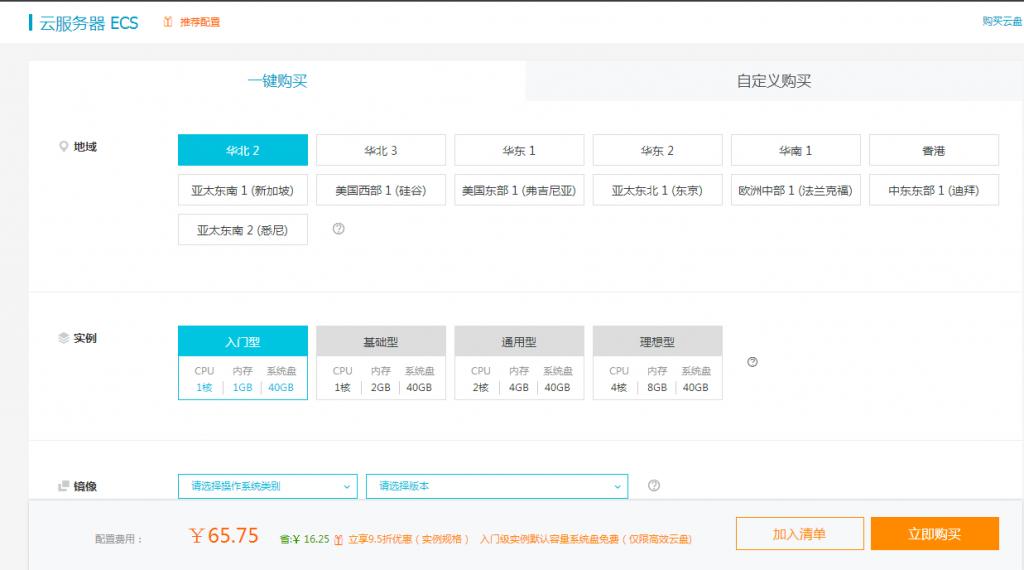Screen dimensions: 1024x570
Task: Click the image icon beside 镜像
Action: pyautogui.click(x=63, y=486)
